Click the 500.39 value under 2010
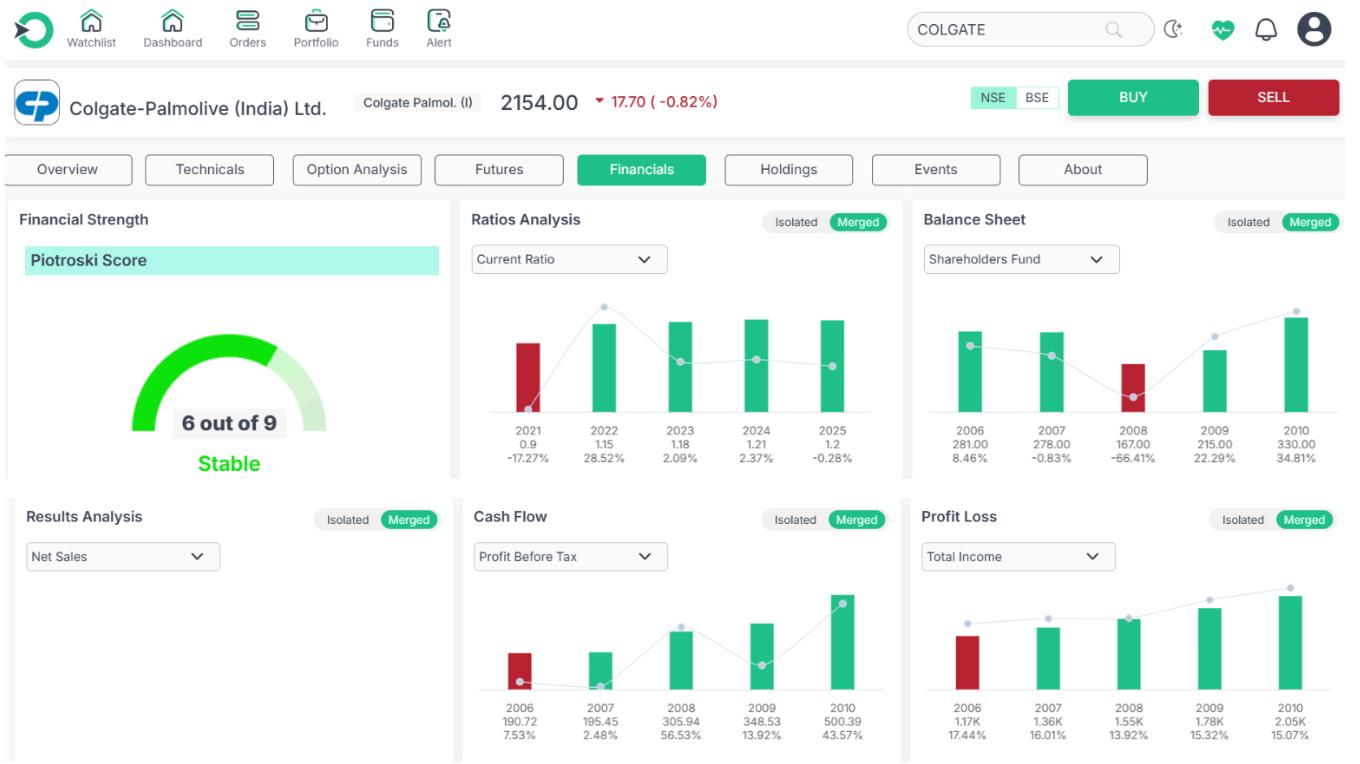 pyautogui.click(x=843, y=722)
